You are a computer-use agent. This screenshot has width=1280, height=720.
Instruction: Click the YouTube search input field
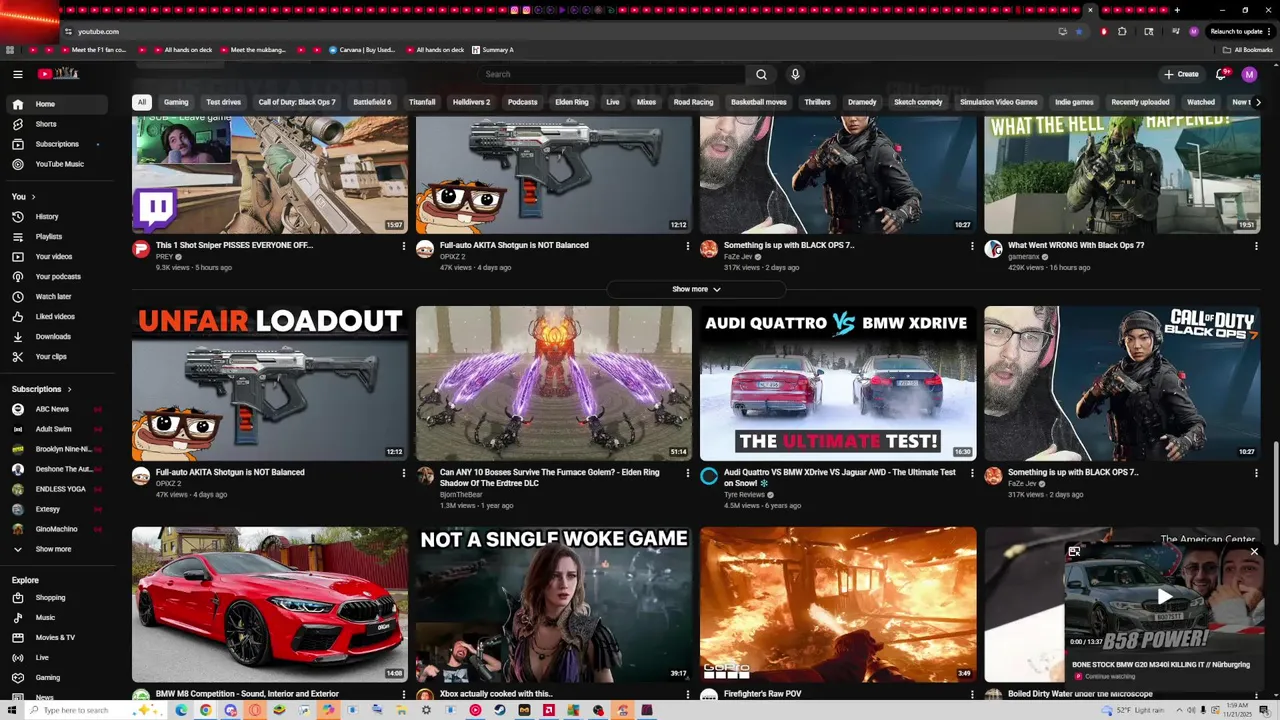(x=612, y=74)
